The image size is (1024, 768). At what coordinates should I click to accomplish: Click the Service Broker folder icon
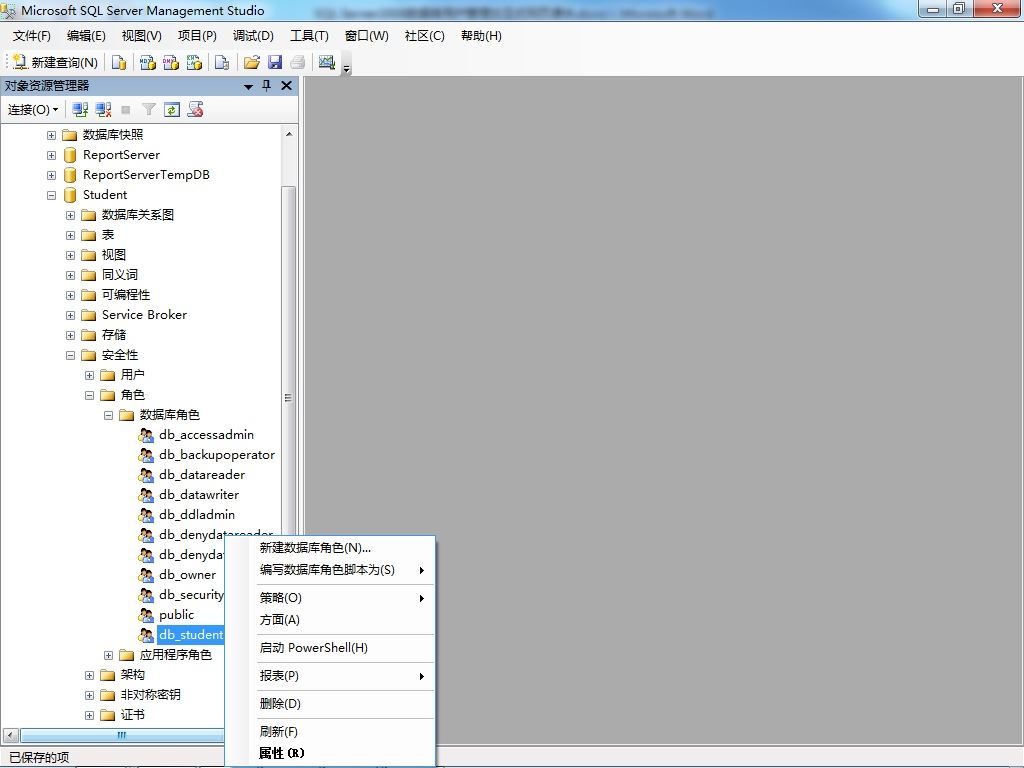click(89, 315)
